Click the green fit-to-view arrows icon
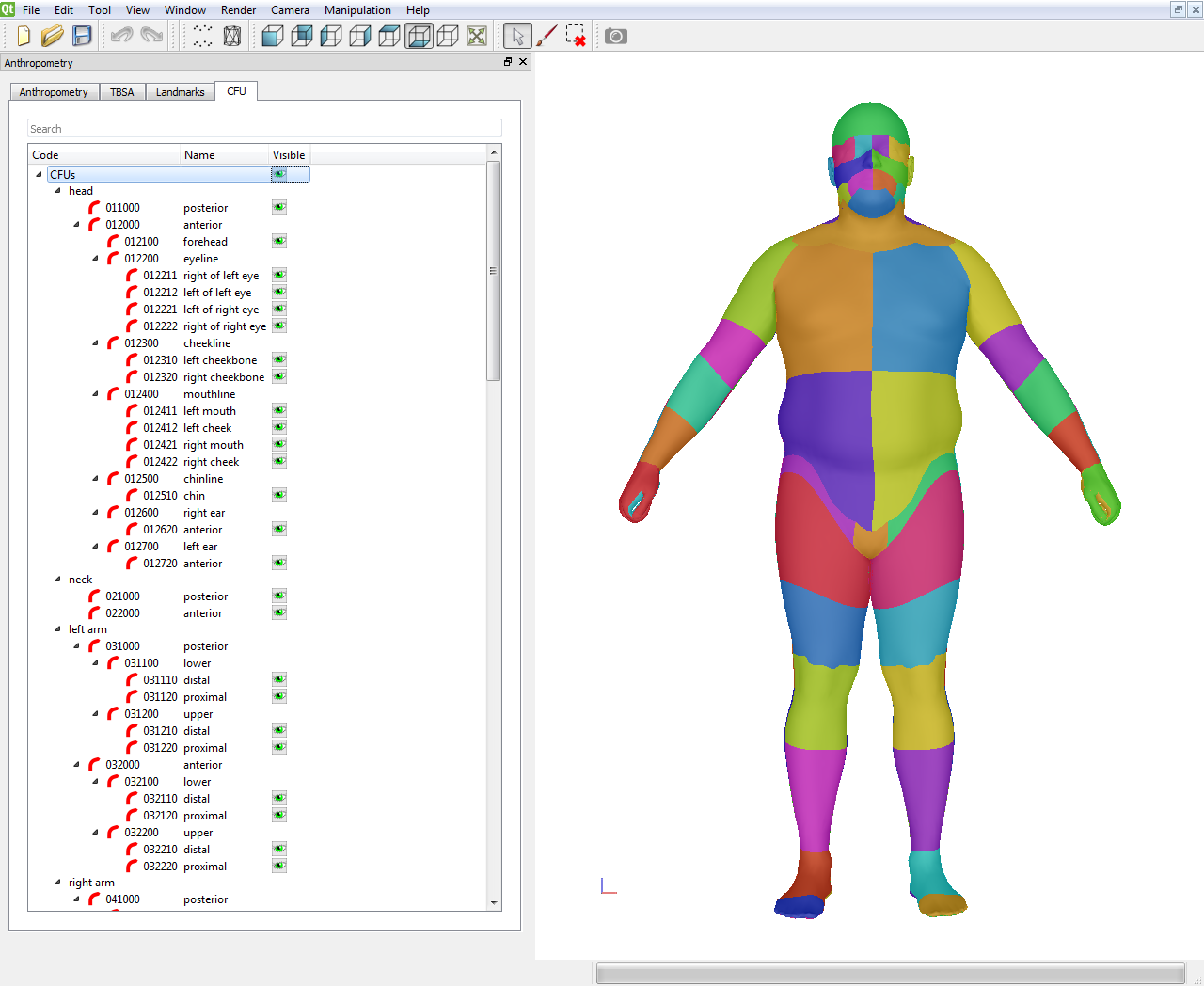This screenshot has width=1204, height=986. click(x=477, y=36)
